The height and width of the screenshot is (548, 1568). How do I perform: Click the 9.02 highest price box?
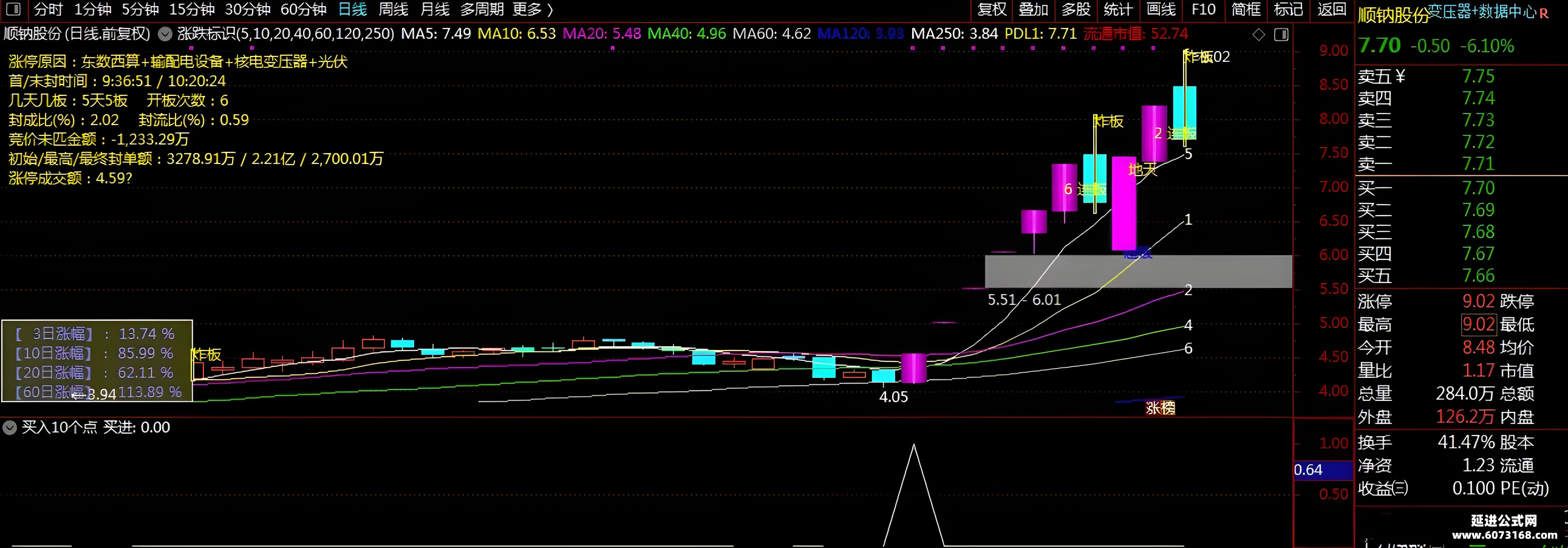pos(1479,324)
